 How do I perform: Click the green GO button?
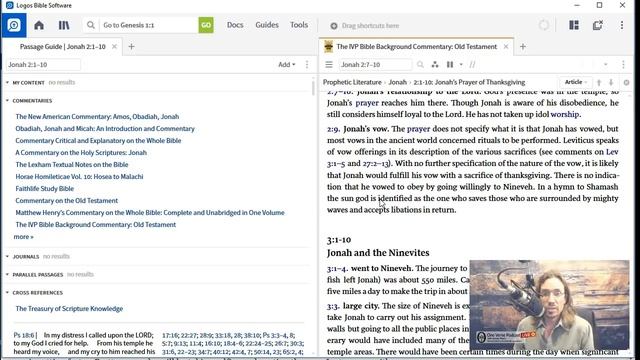pos(206,25)
